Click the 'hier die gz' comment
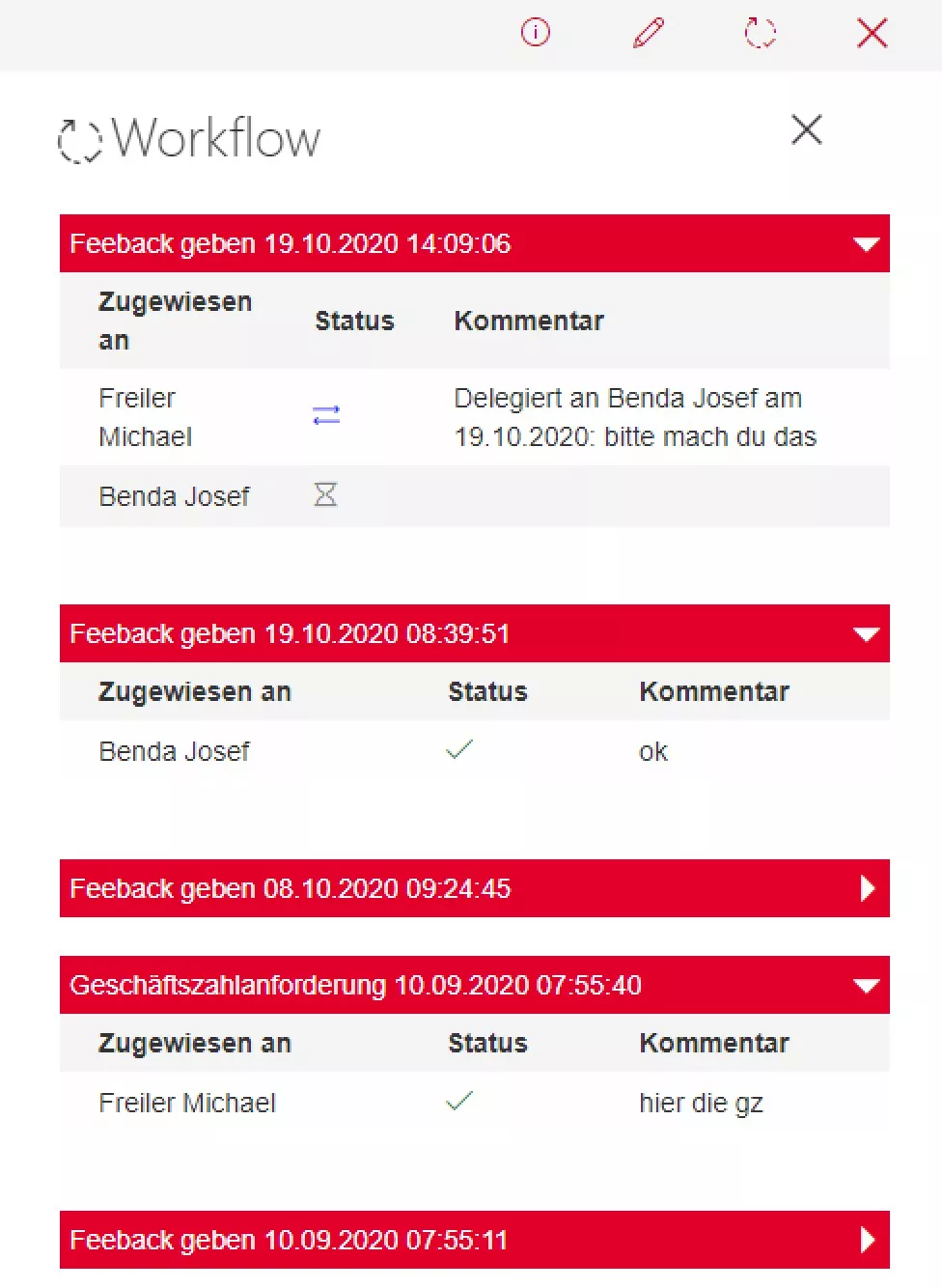This screenshot has height=1288, width=942. [x=701, y=1103]
